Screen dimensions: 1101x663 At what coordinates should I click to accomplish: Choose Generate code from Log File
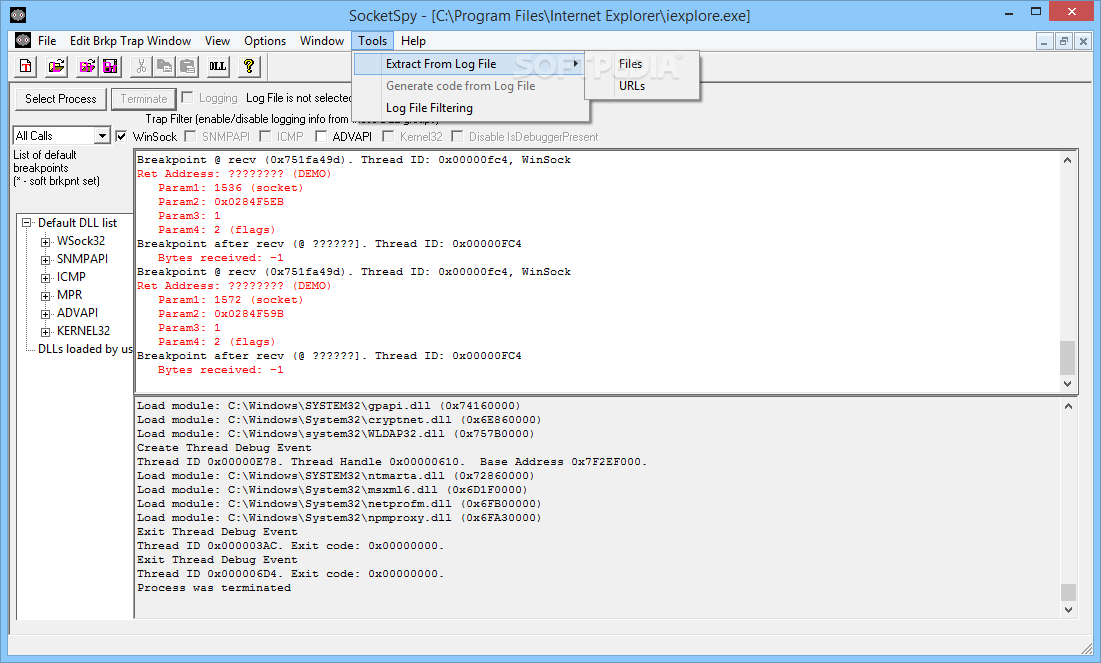click(x=468, y=86)
